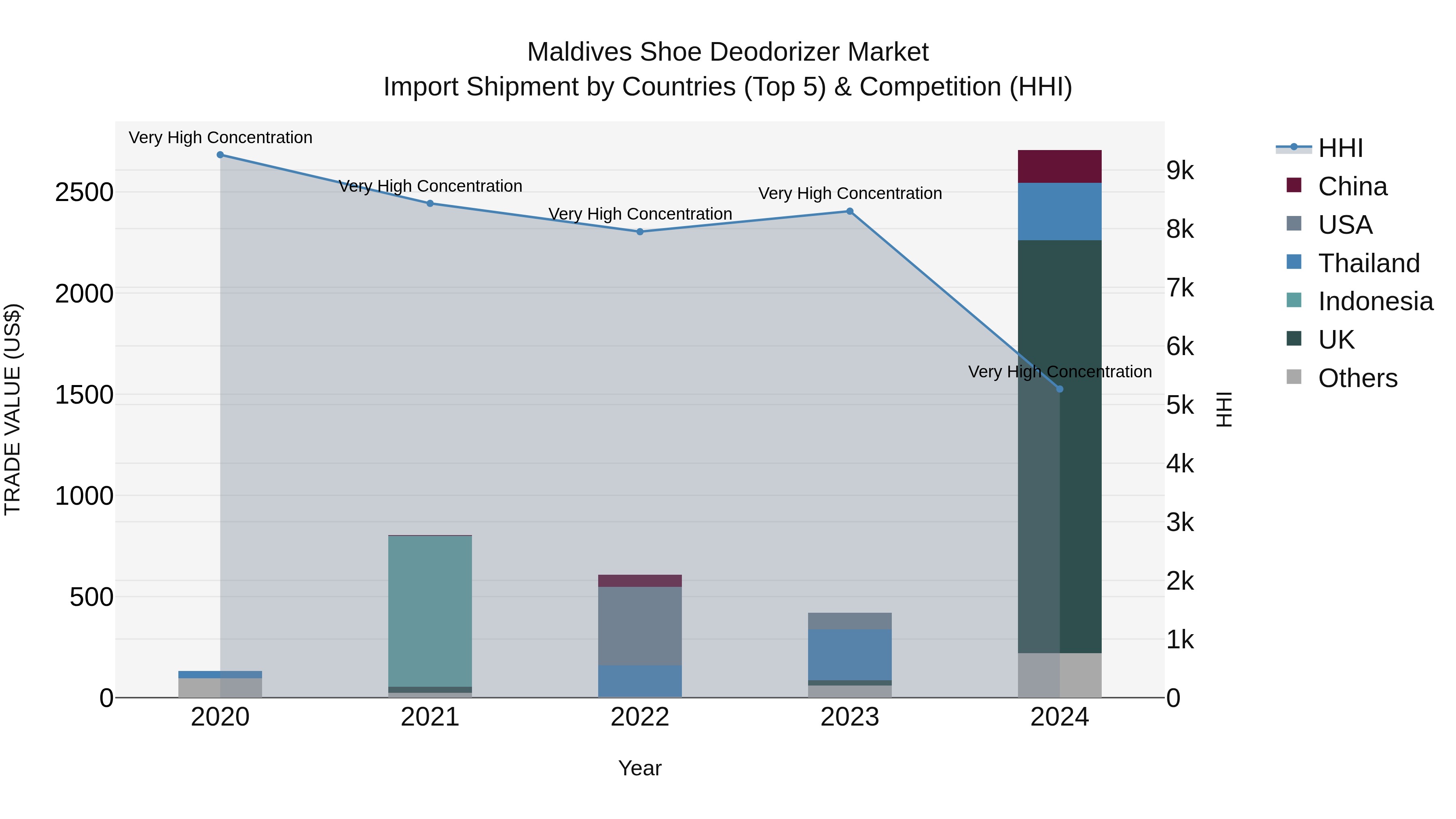Click the left axis tick label 500
This screenshot has height=819, width=1456.
(91, 597)
